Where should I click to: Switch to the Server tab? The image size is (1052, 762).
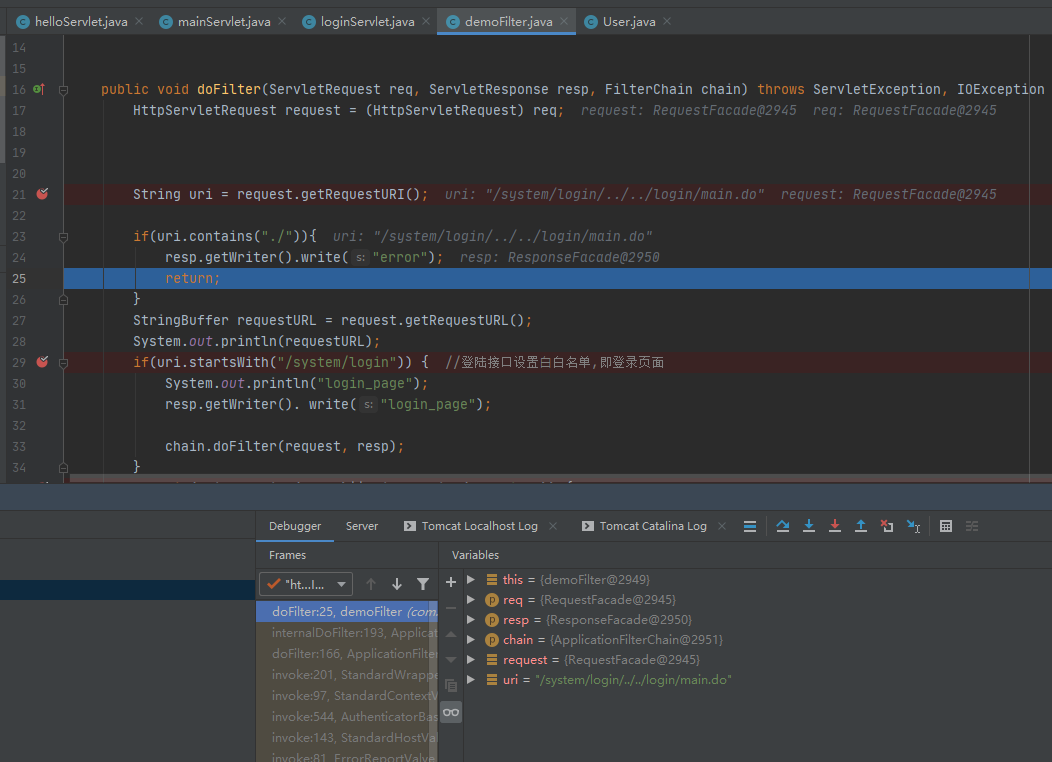(x=362, y=526)
